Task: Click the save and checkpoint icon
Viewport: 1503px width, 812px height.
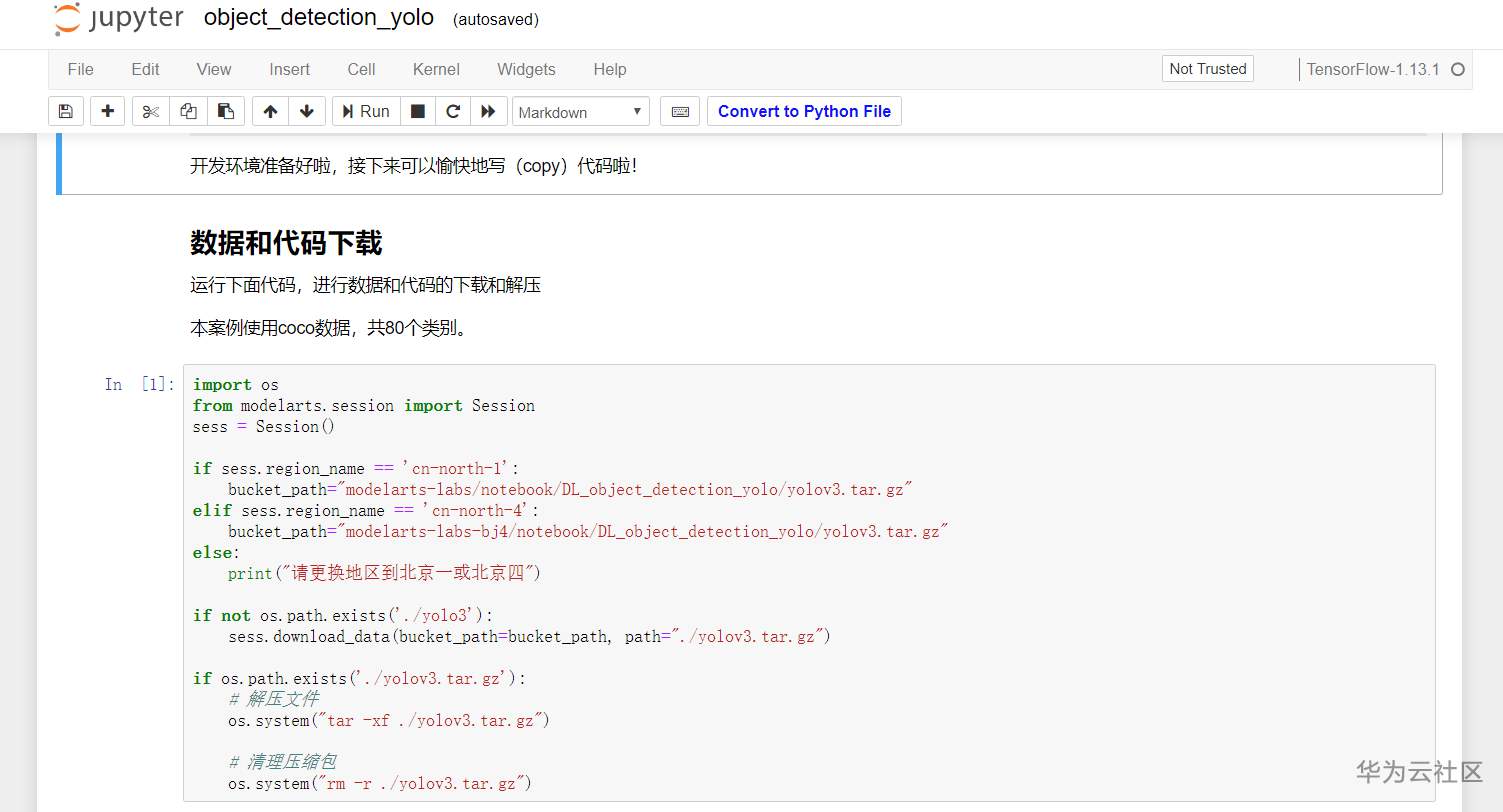Action: 66,111
